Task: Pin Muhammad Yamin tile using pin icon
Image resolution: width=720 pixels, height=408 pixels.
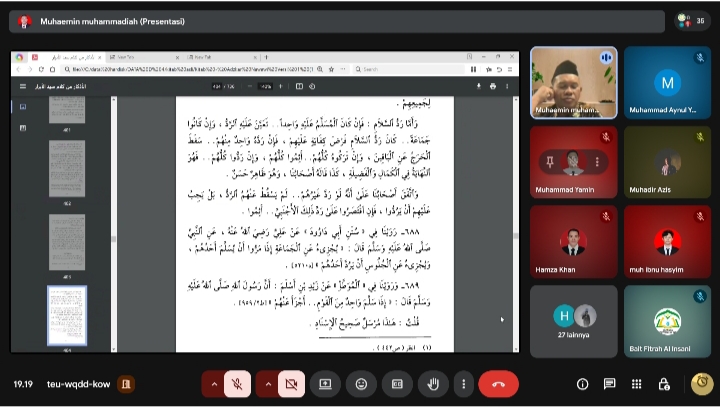Action: point(550,162)
